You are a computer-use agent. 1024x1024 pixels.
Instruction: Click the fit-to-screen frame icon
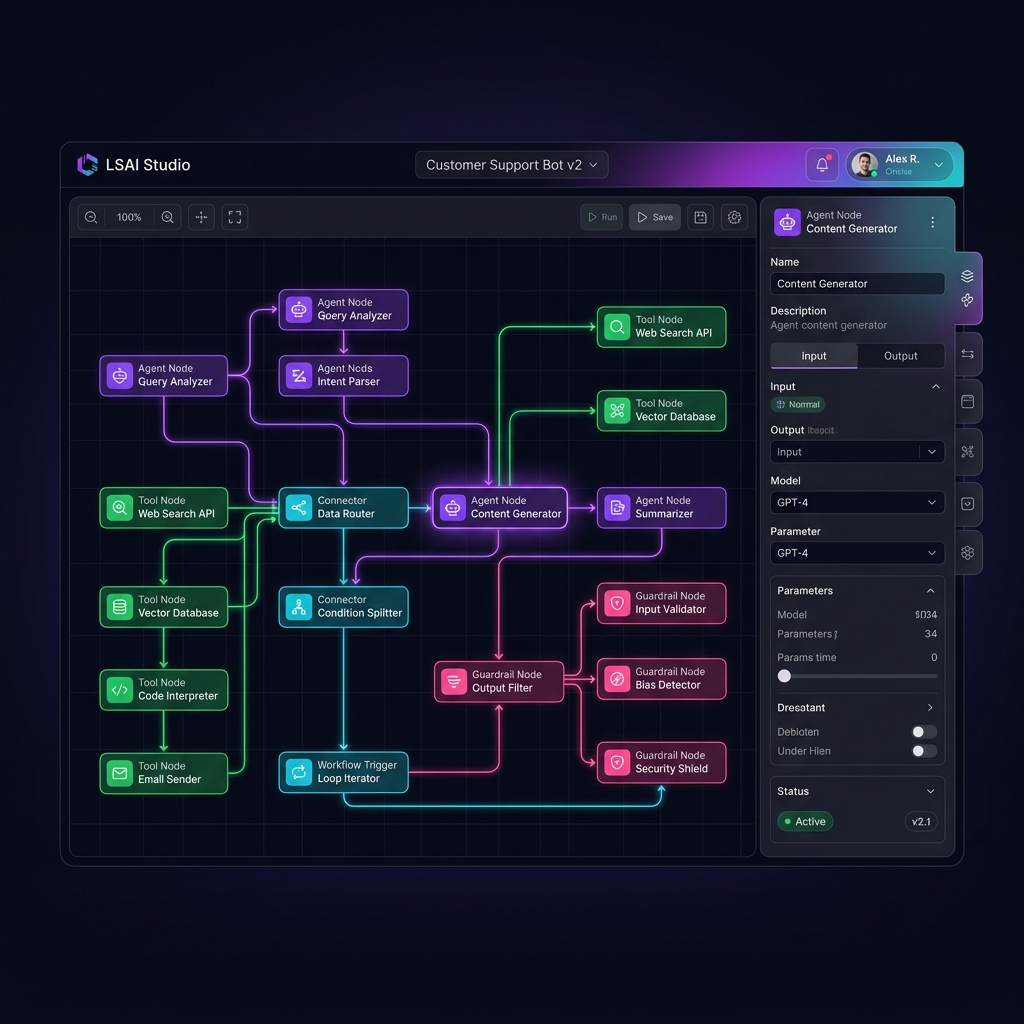(234, 217)
